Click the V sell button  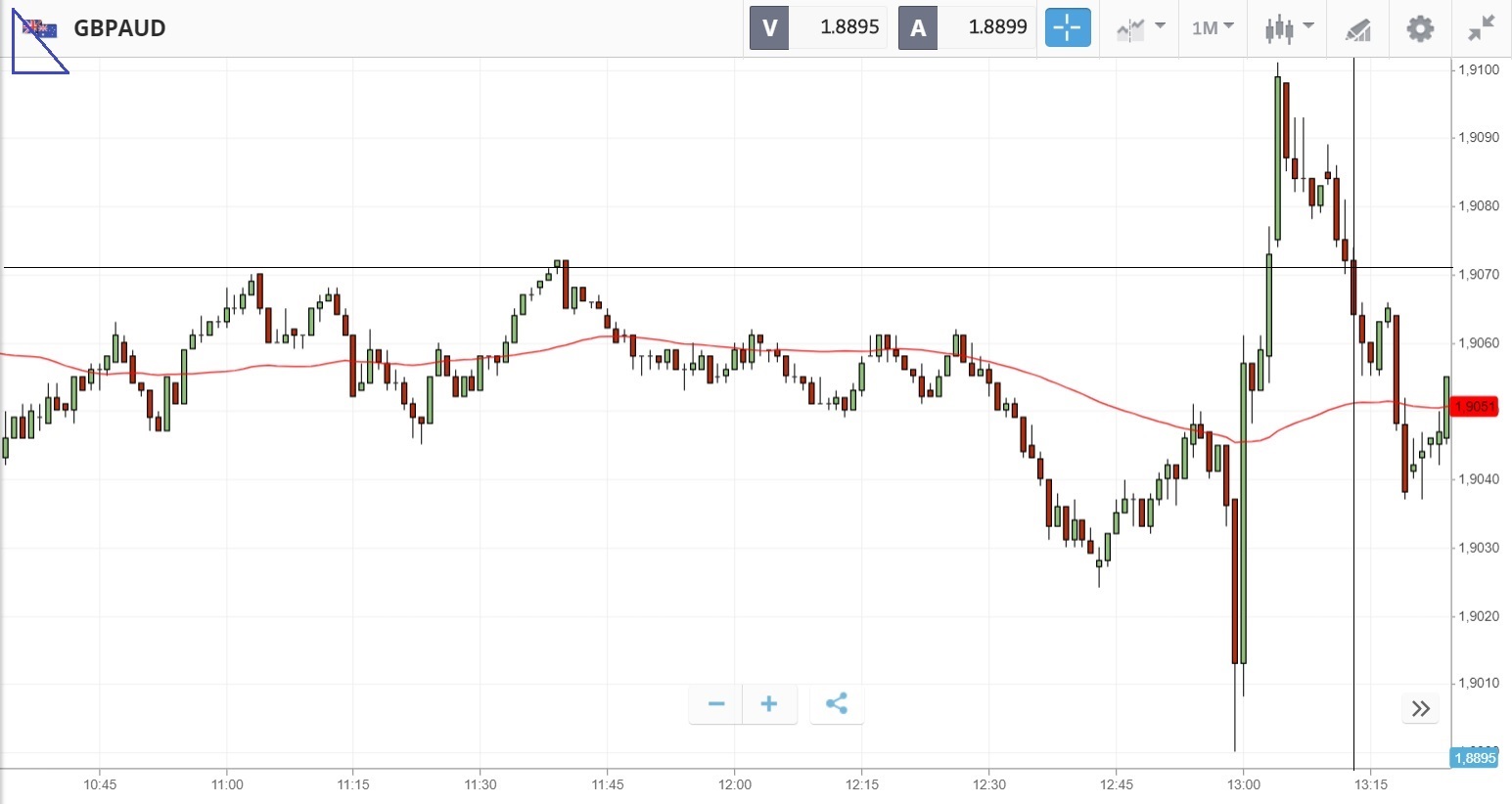click(769, 27)
